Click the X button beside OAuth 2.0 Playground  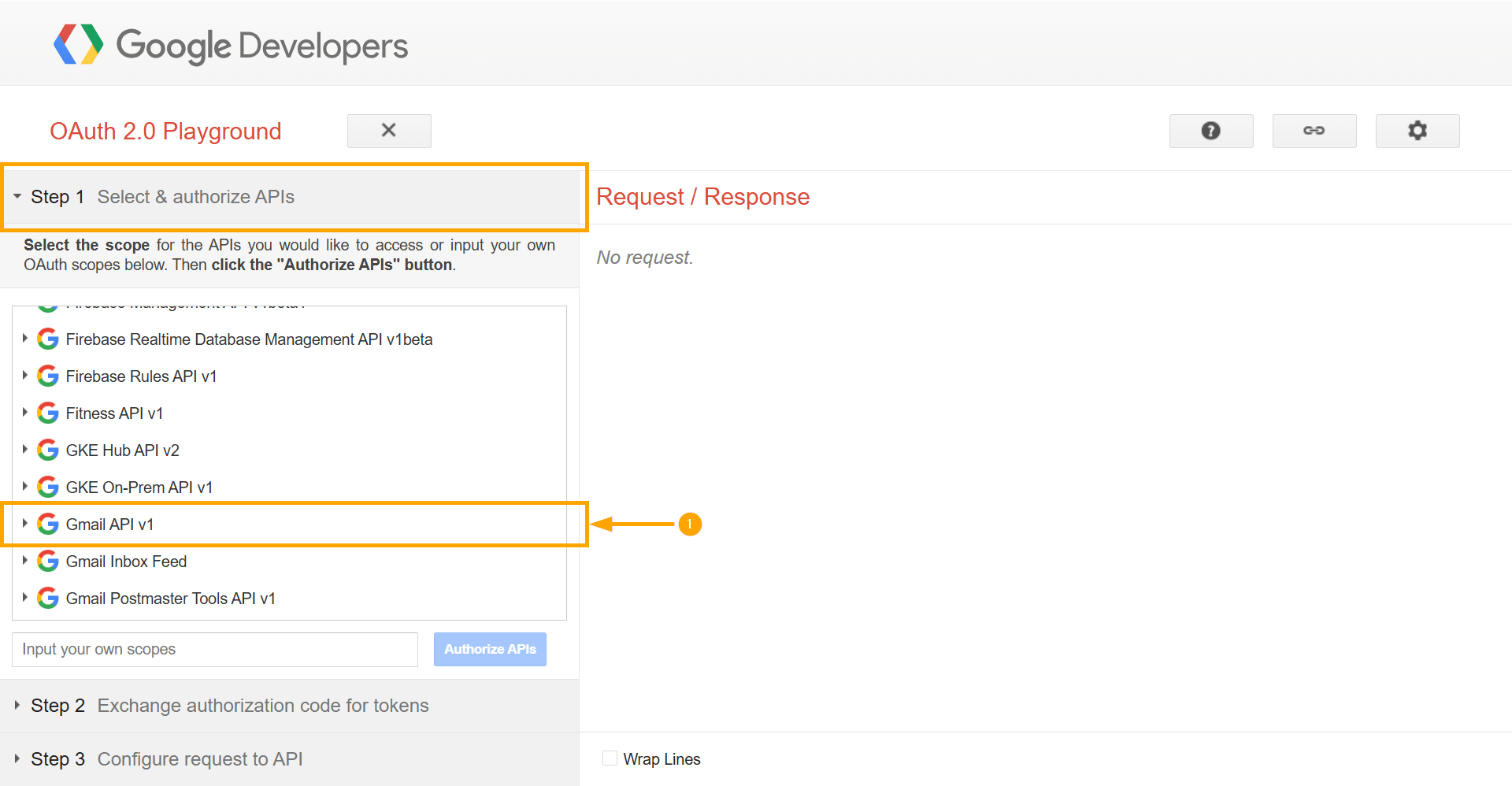[388, 131]
